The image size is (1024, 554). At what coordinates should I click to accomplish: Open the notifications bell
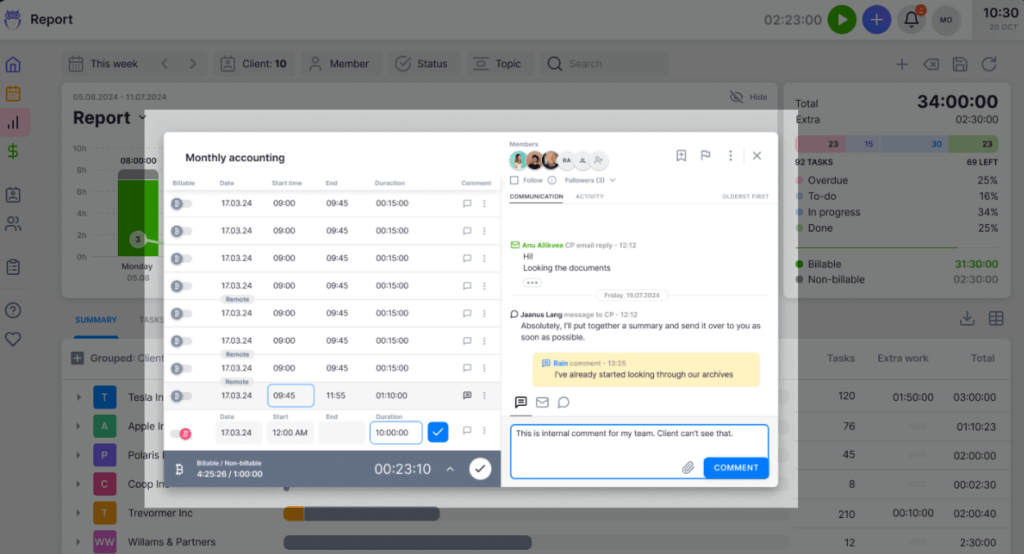coord(911,19)
